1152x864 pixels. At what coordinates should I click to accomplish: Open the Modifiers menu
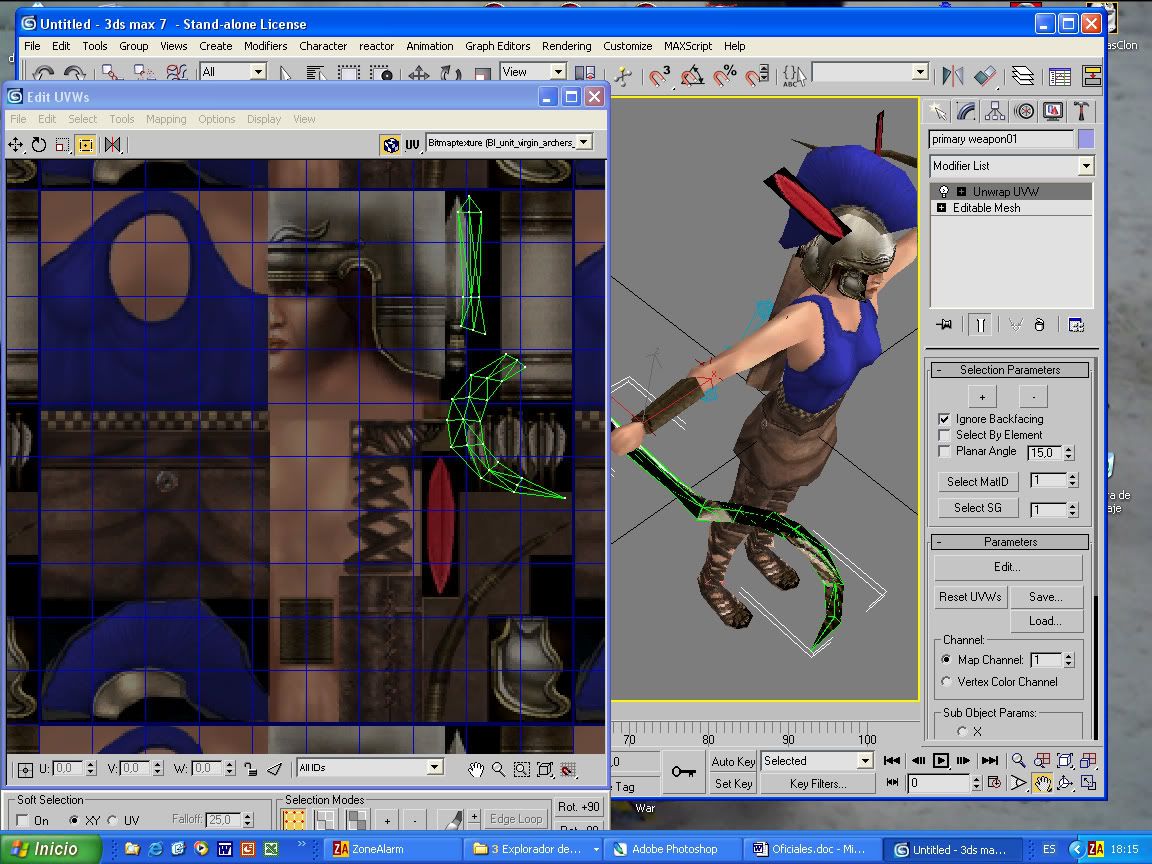point(265,46)
